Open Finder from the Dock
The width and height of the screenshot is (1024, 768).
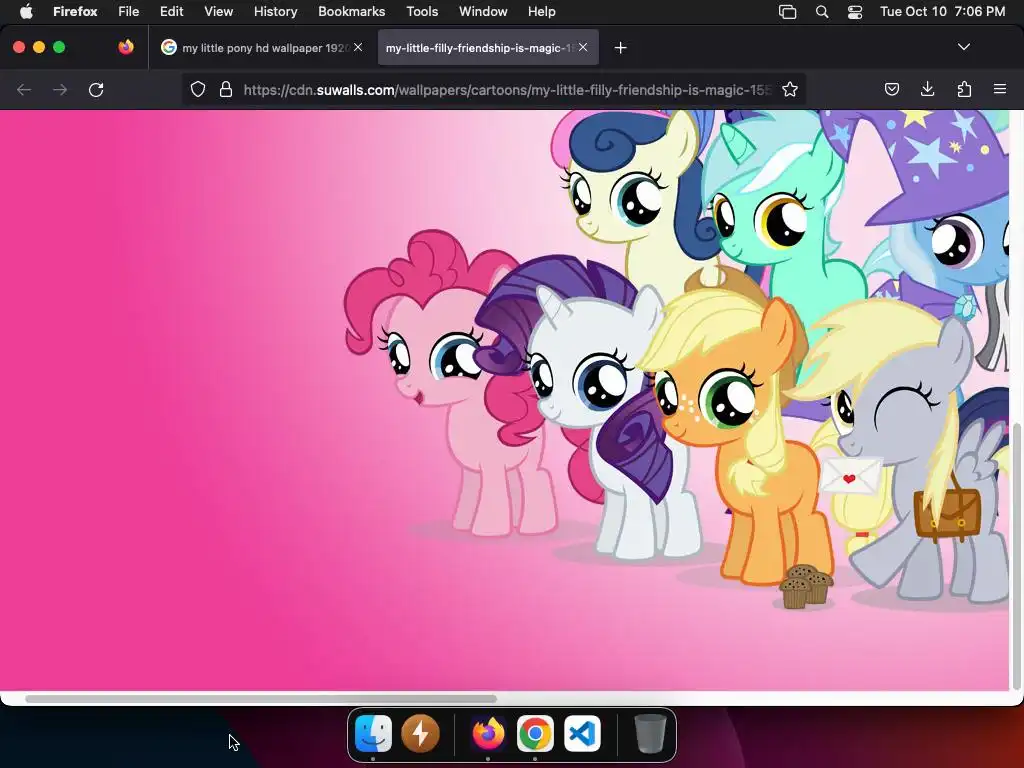pyautogui.click(x=374, y=733)
